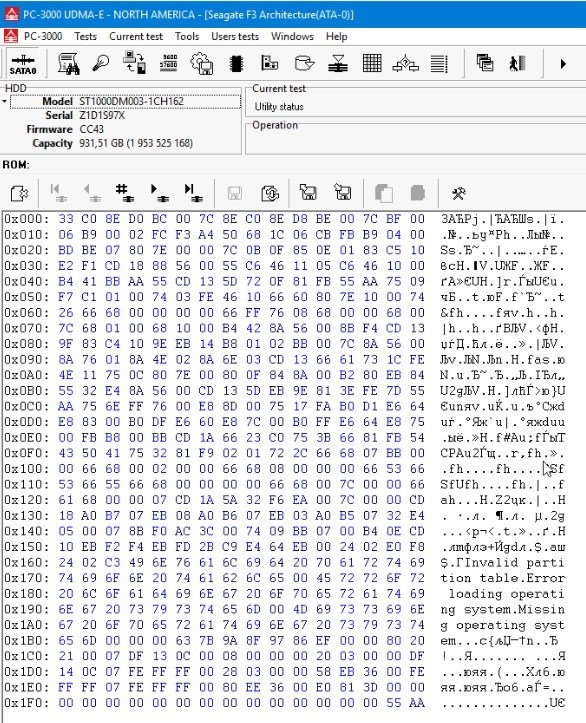Click the computer-to-drive transfer icon
This screenshot has height=723, width=586.
[x=135, y=62]
